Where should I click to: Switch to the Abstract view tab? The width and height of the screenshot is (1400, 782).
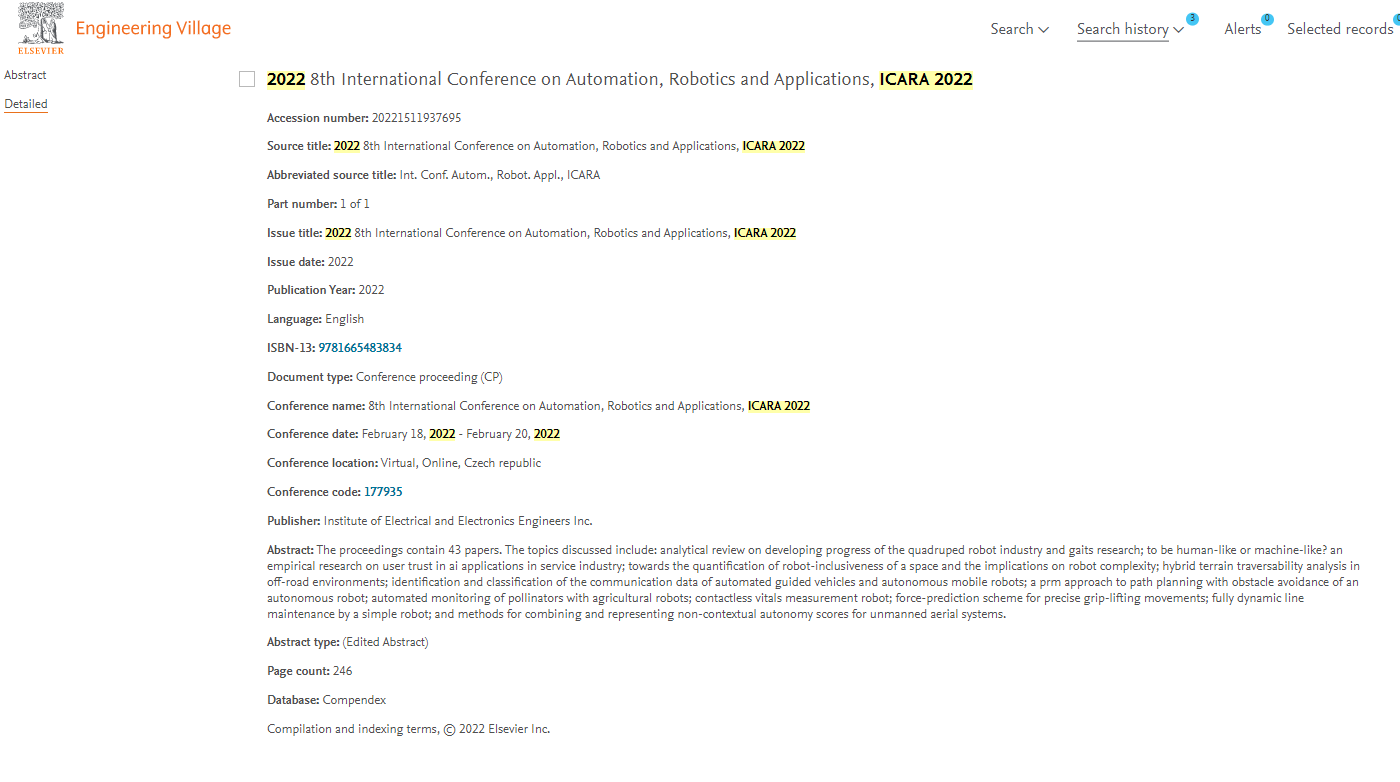pyautogui.click(x=25, y=75)
